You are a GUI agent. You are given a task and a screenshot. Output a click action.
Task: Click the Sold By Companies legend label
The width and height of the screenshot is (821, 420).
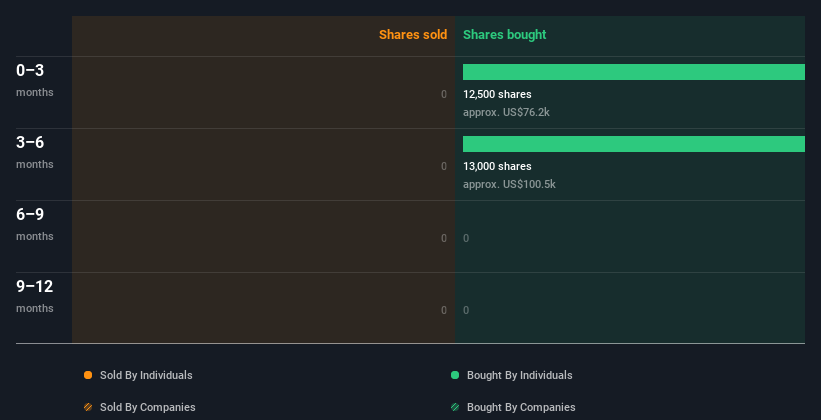tap(148, 407)
